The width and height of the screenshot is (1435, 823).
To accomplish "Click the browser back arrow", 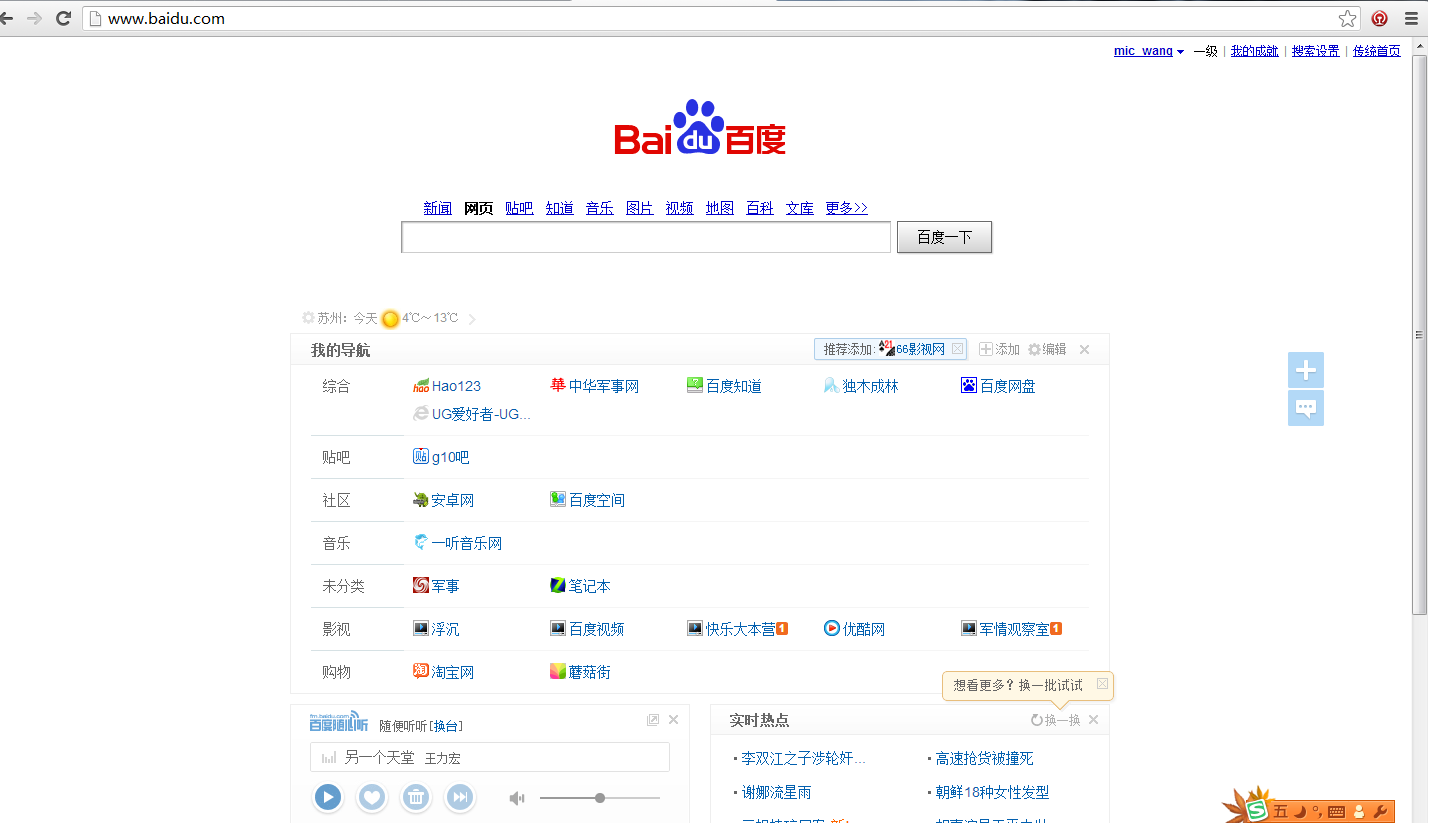I will 6,18.
